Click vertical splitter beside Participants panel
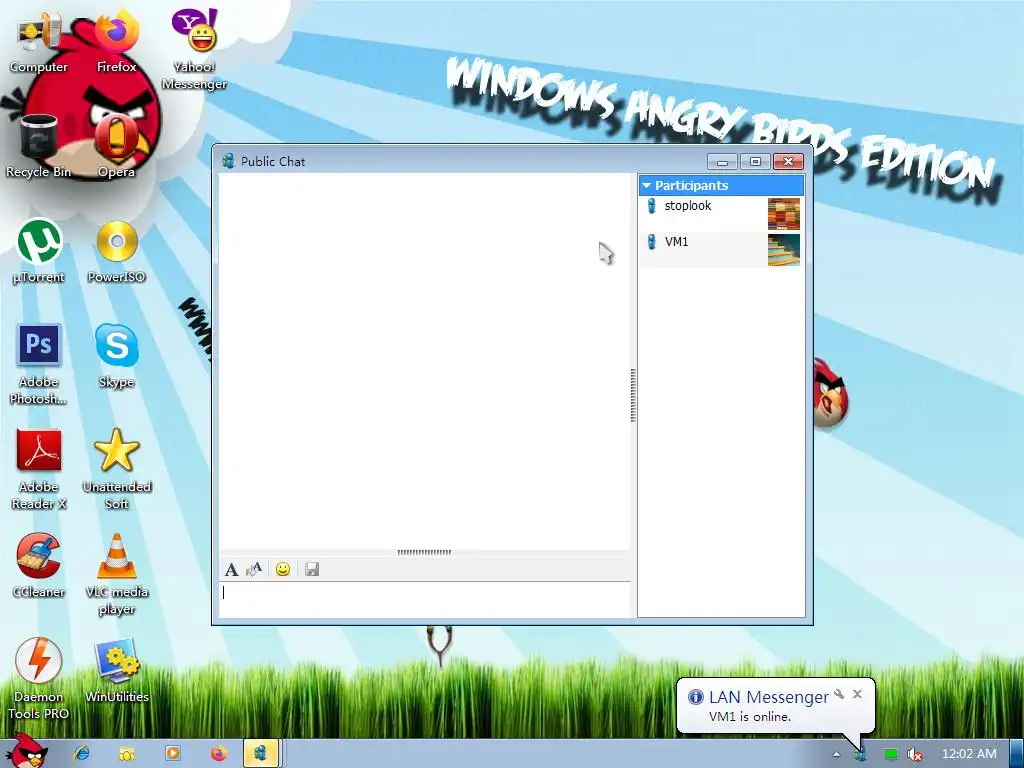1024x768 pixels. [x=633, y=395]
